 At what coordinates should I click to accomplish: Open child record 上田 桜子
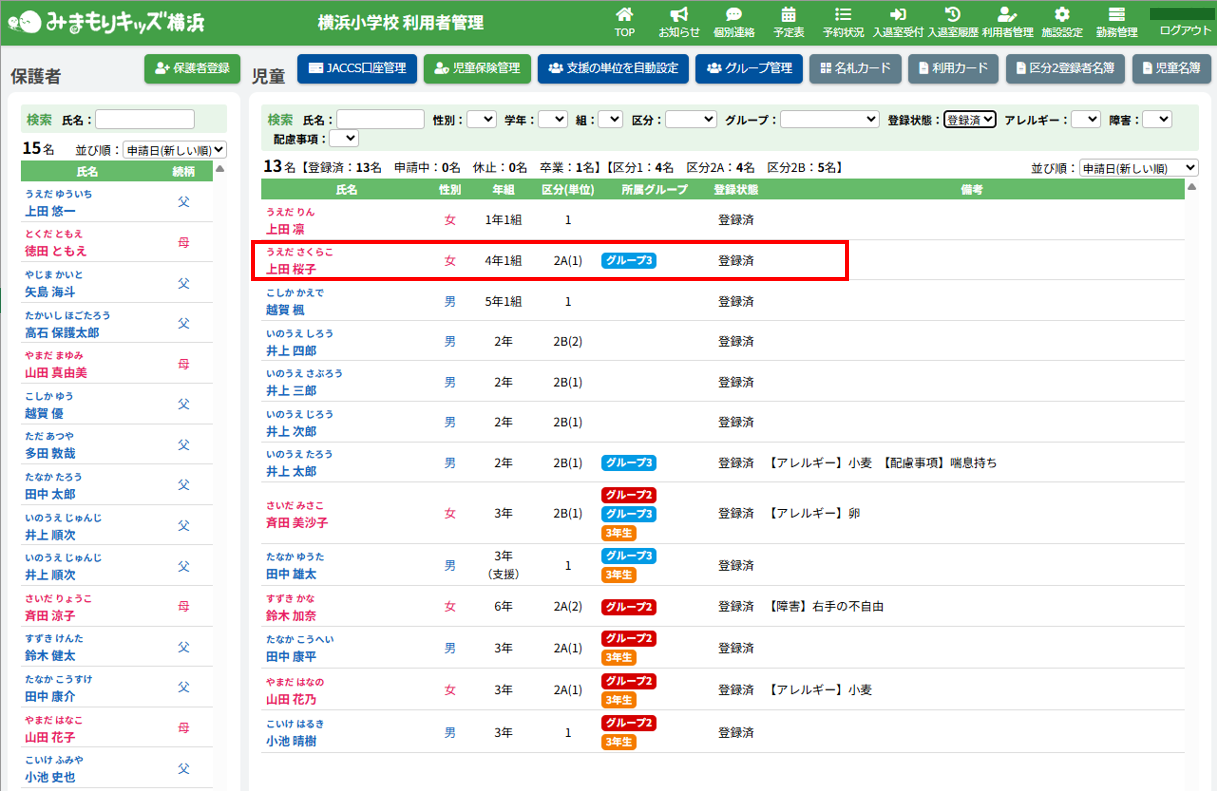(291, 269)
